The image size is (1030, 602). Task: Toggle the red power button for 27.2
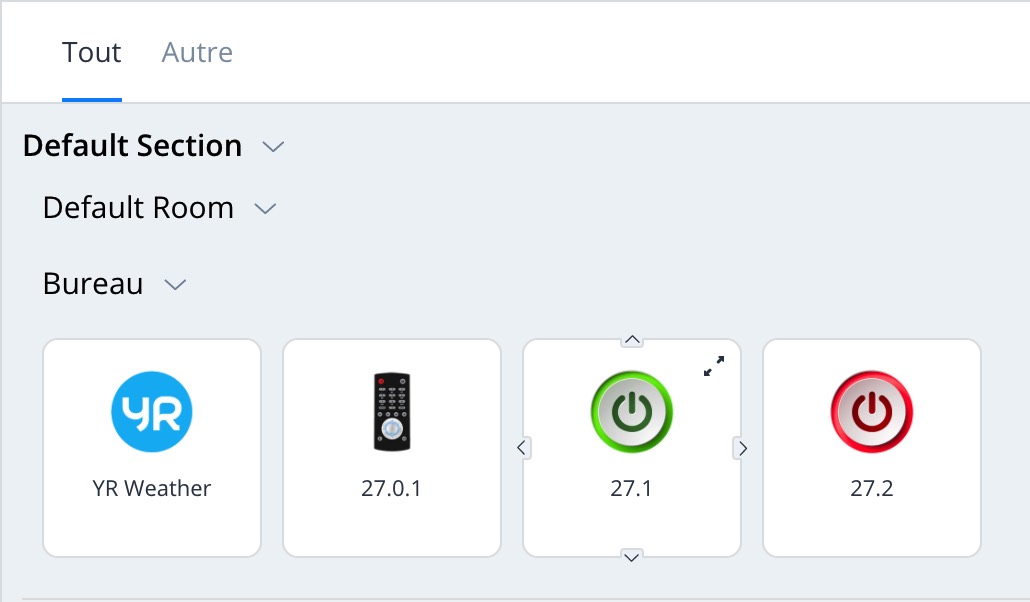[872, 412]
